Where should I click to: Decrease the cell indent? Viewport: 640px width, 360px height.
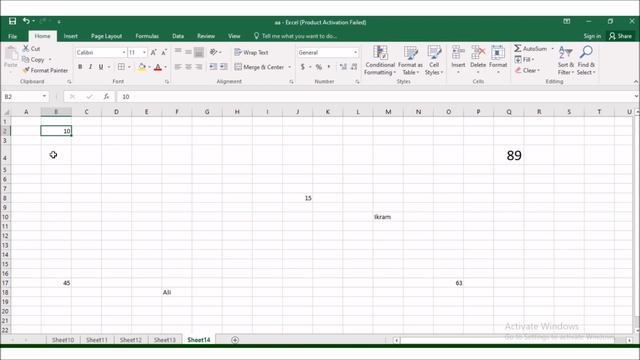coord(213,67)
